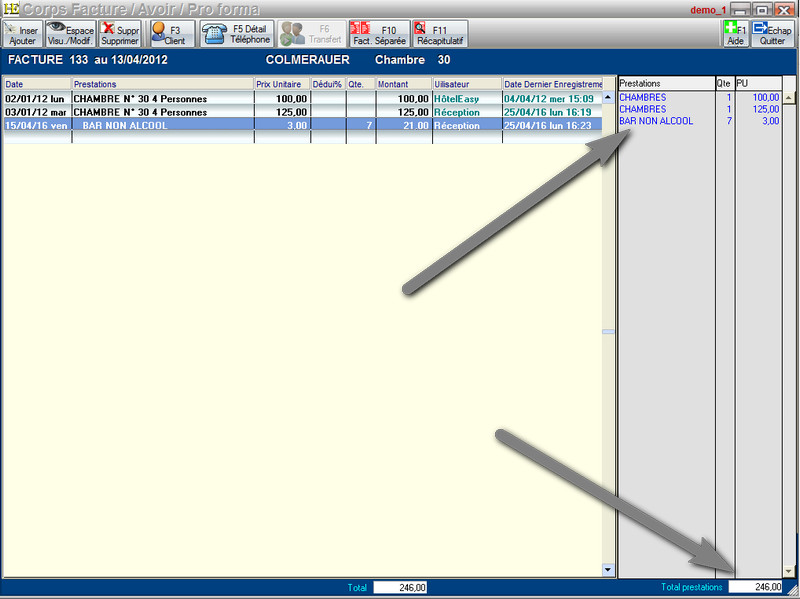The image size is (800, 599).
Task: Click the Prestations header in the summary panel
Action: [666, 83]
